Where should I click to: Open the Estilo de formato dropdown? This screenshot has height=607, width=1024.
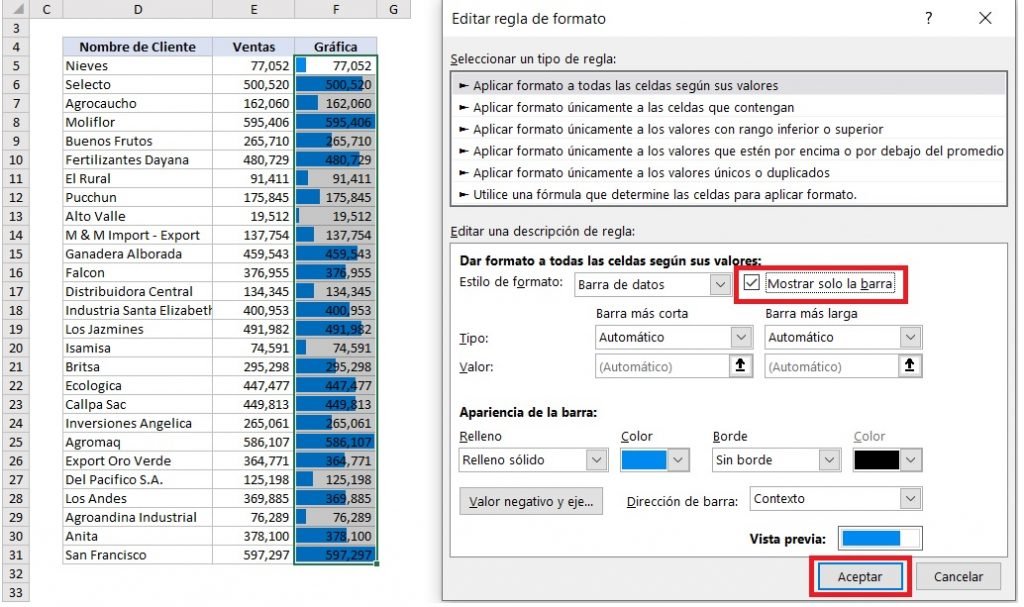click(x=722, y=285)
